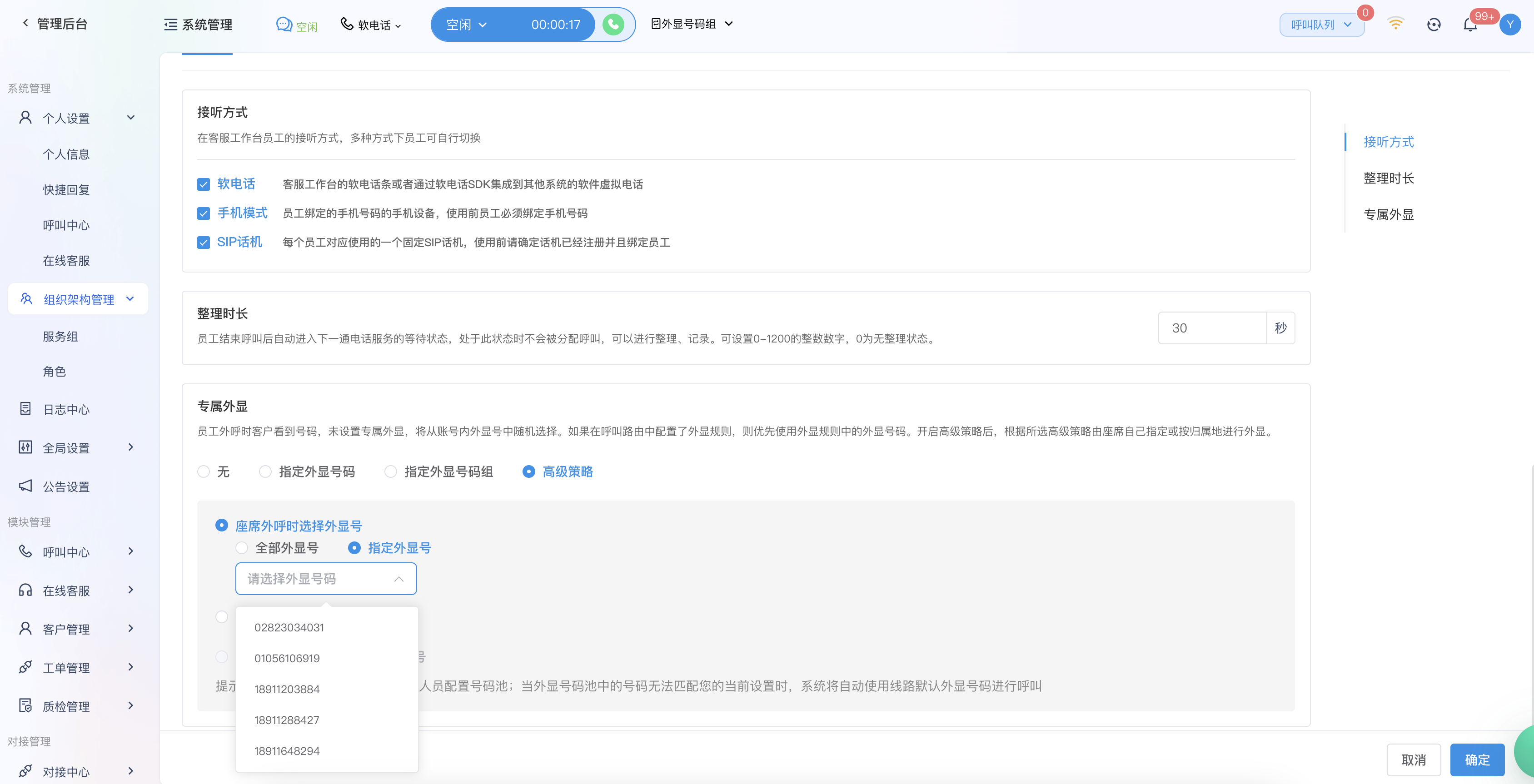Choose 18911203884 from the number list

pos(287,689)
